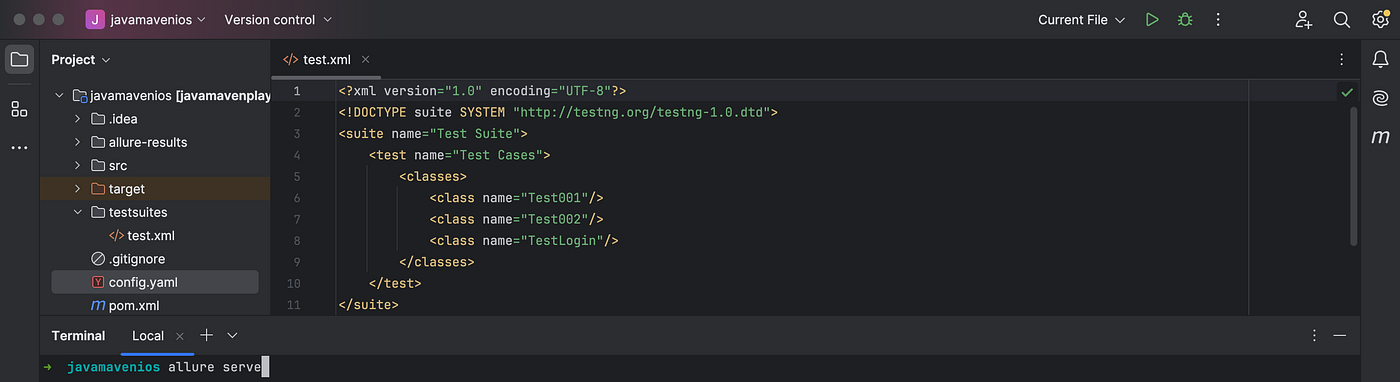The height and width of the screenshot is (382, 1400).
Task: Open More Actions three-dot menu in toolbar
Action: [x=1218, y=20]
